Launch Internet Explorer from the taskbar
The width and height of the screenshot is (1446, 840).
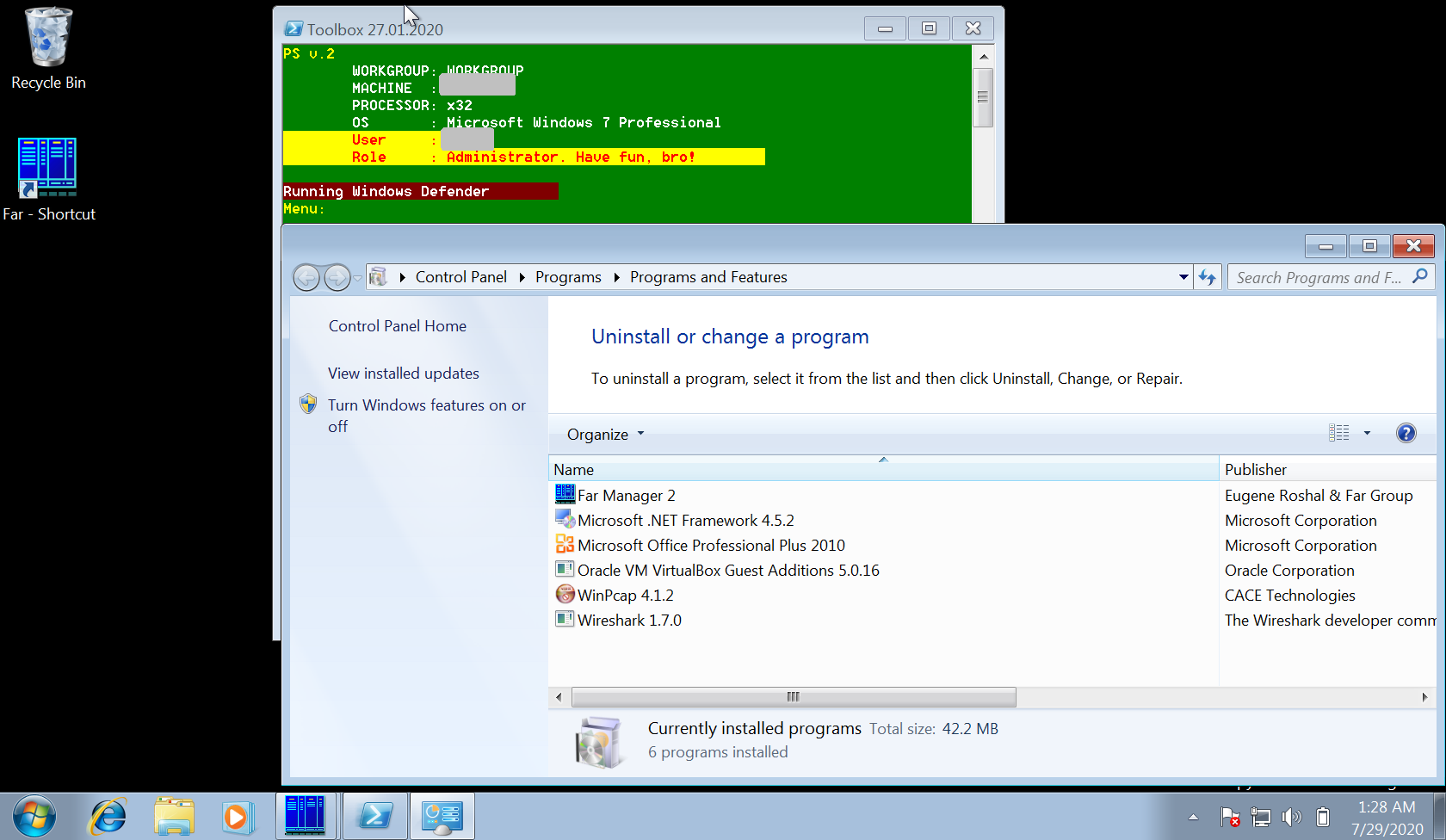[108, 816]
